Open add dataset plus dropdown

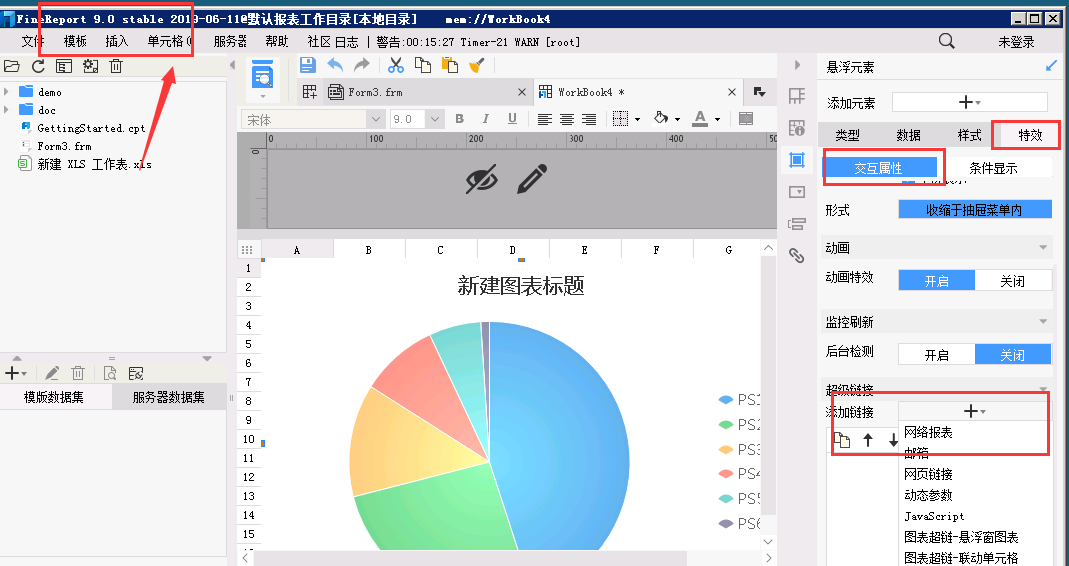coord(15,373)
